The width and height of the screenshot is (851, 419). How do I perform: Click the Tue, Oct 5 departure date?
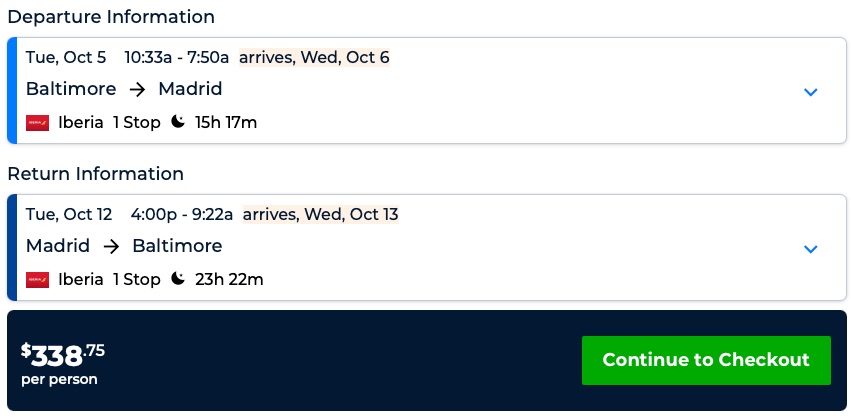(x=66, y=57)
